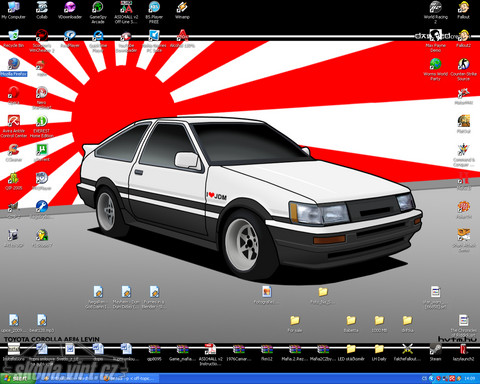Launch Worms World Party shortcut
This screenshot has width=480, height=384.
click(x=435, y=69)
